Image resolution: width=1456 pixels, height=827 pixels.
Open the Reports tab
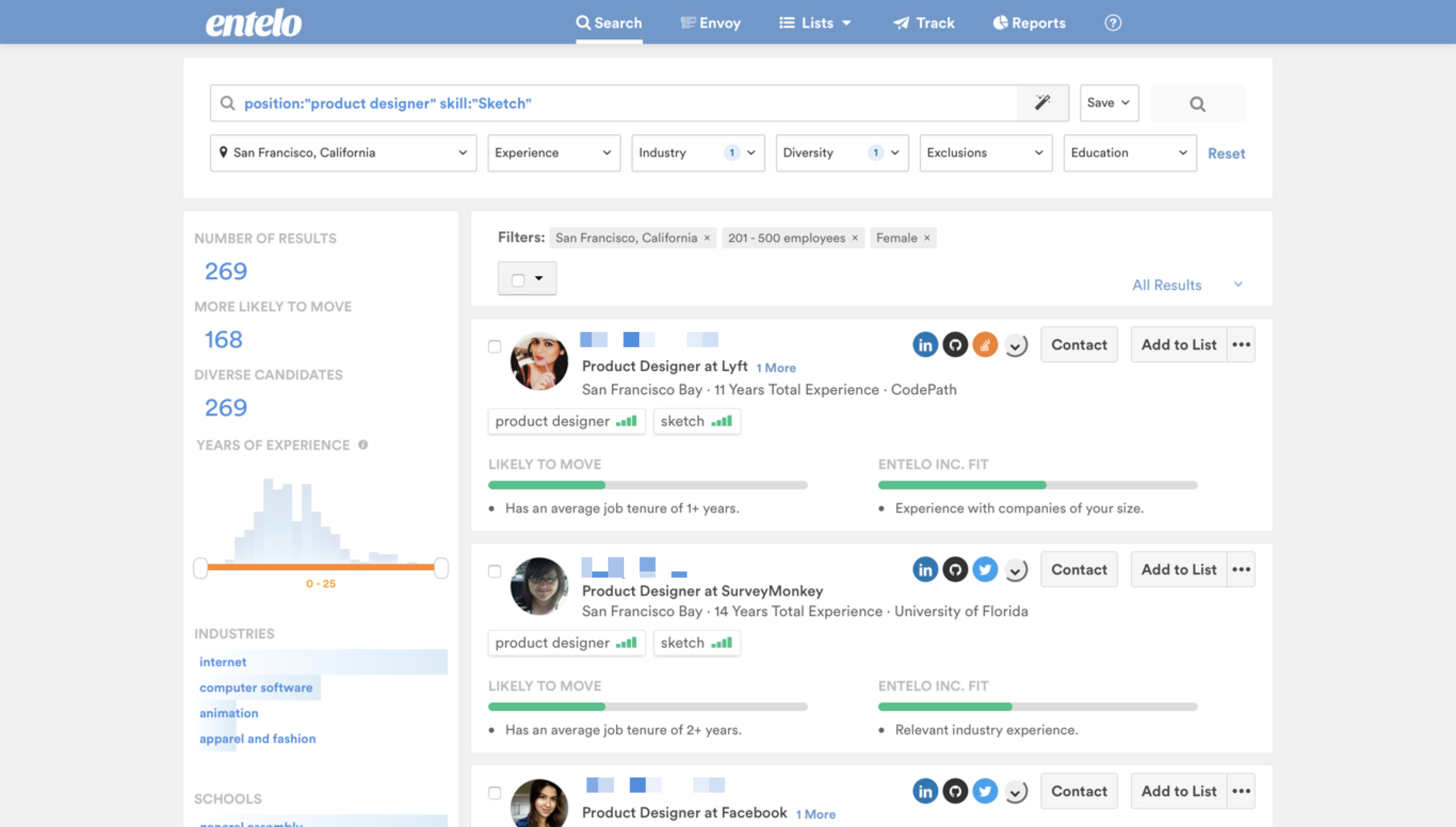tap(1029, 23)
